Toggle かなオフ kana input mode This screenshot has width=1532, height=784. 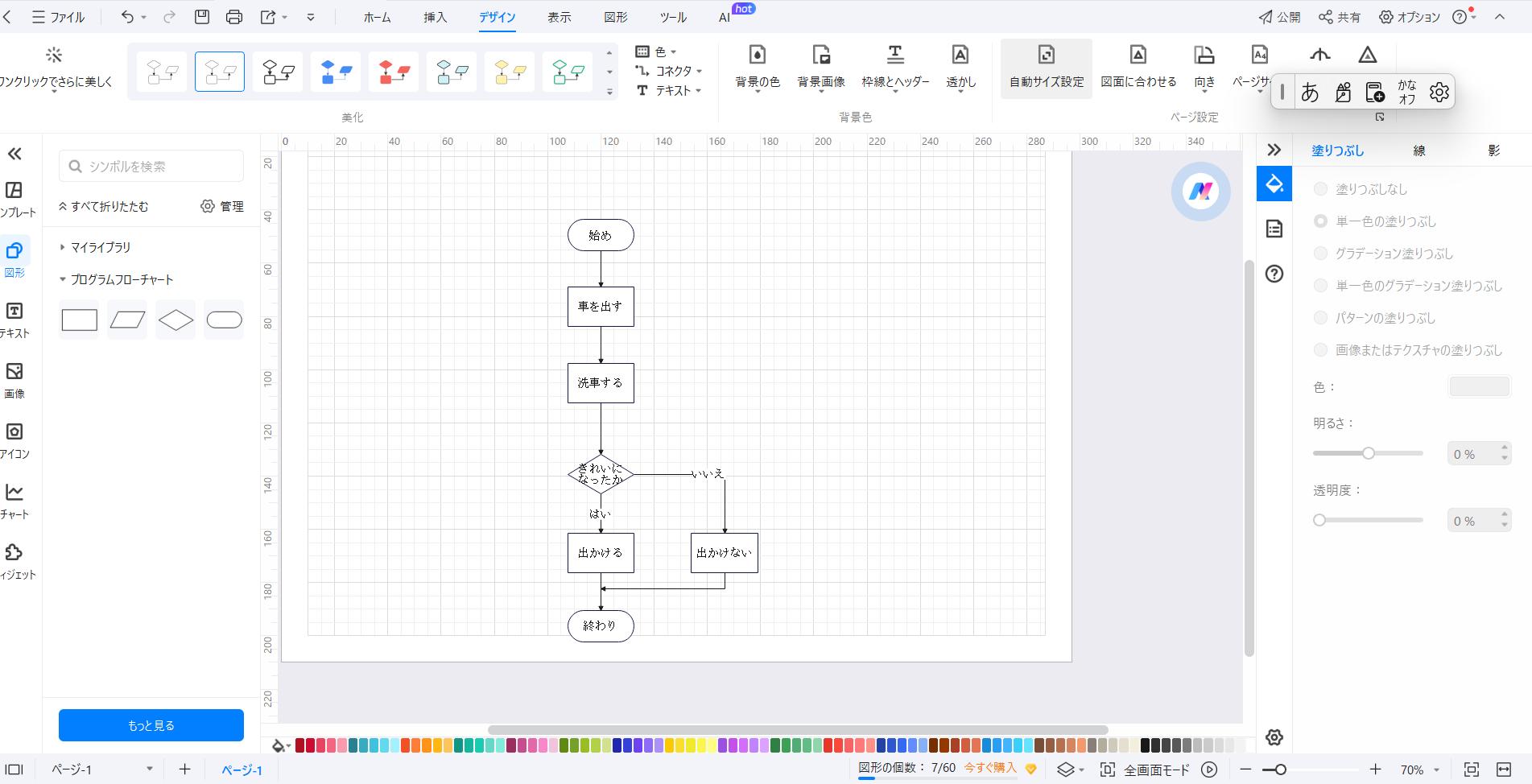click(x=1407, y=92)
